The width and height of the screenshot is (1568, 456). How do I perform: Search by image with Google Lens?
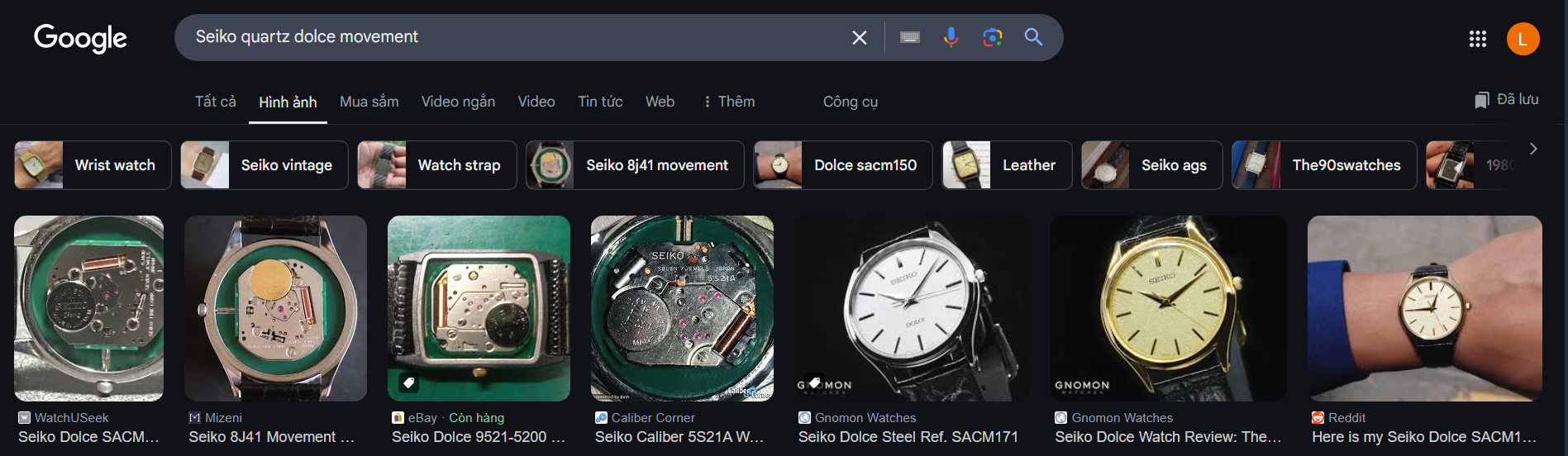click(x=992, y=37)
